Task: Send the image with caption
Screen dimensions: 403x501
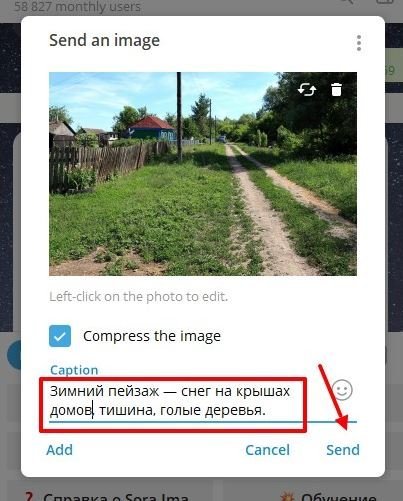Action: pyautogui.click(x=343, y=450)
